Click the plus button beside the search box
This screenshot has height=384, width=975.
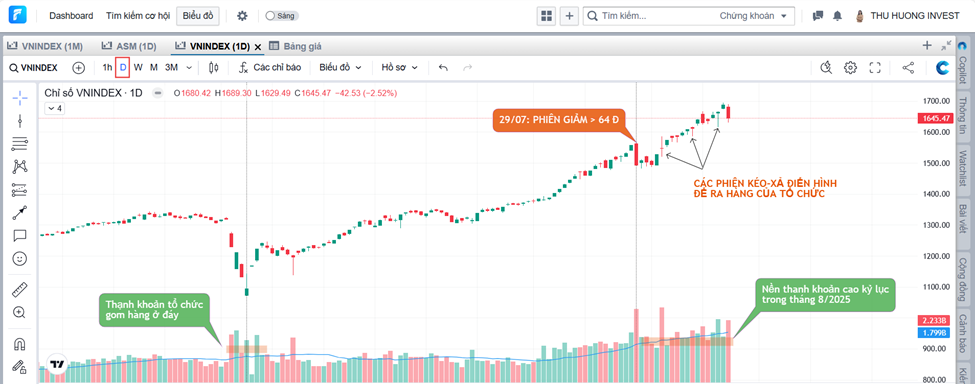pos(569,16)
